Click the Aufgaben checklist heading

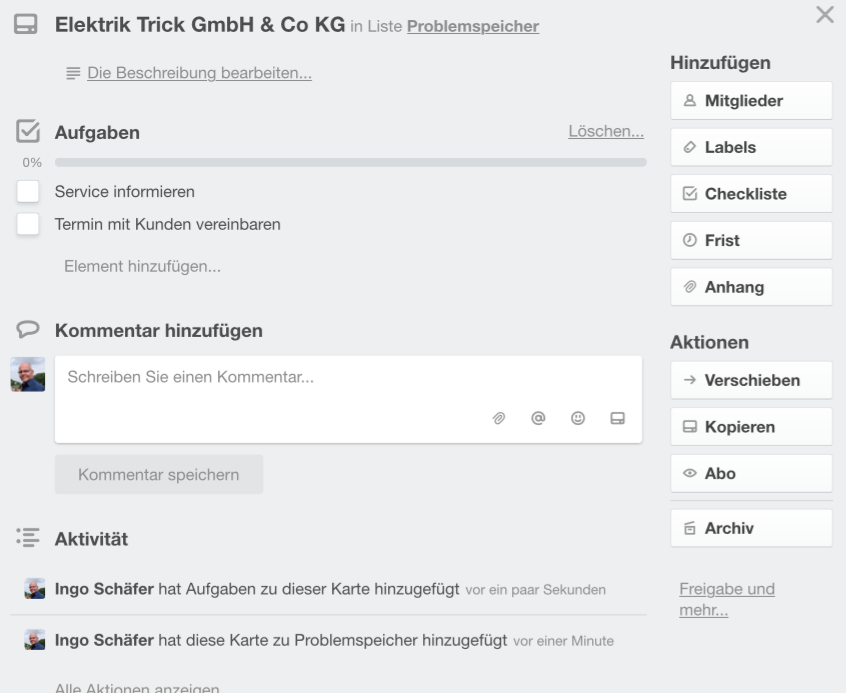click(97, 132)
